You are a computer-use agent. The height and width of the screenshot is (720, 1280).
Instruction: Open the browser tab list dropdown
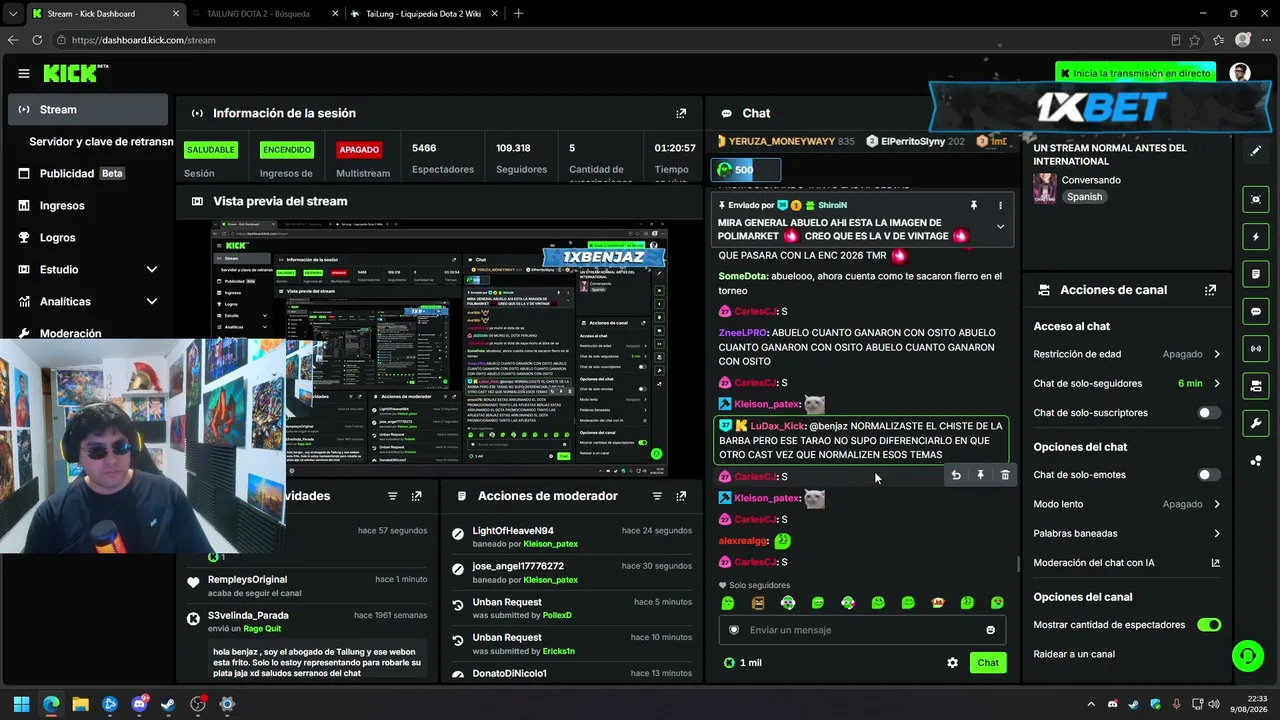click(12, 14)
